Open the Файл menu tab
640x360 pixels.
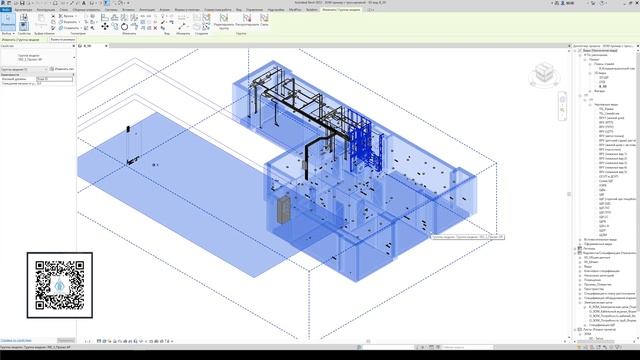tap(6, 9)
